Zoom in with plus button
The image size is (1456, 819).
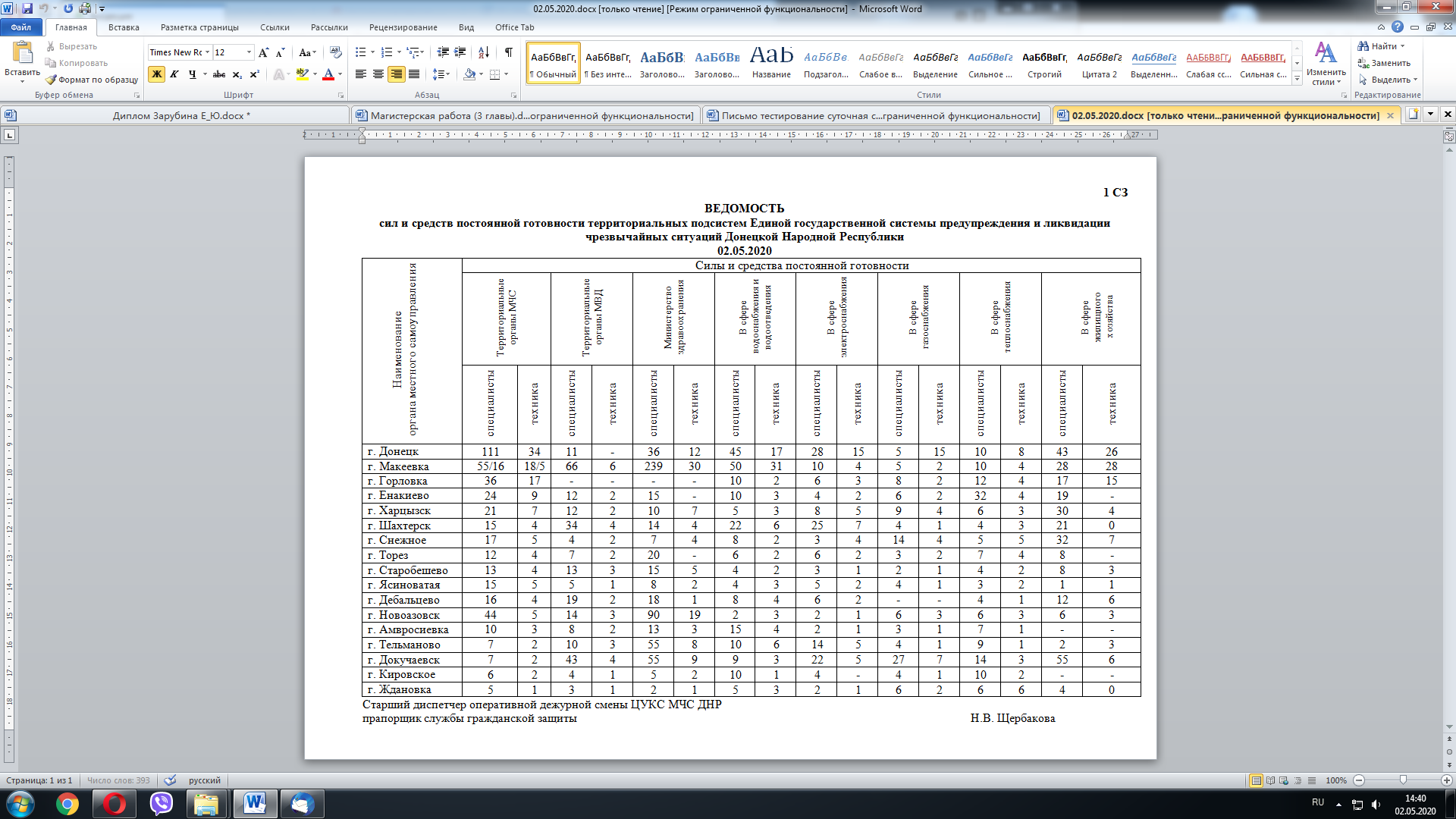click(x=1447, y=780)
